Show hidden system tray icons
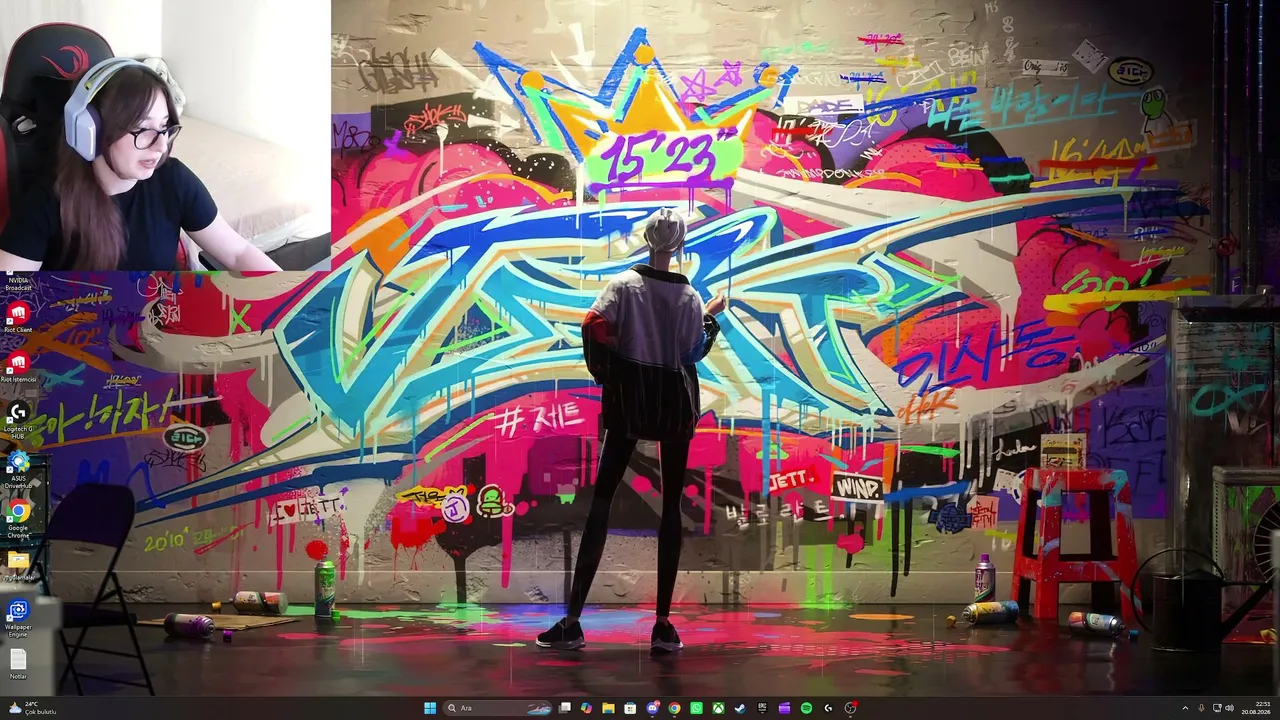The width and height of the screenshot is (1280, 720). [x=1185, y=708]
